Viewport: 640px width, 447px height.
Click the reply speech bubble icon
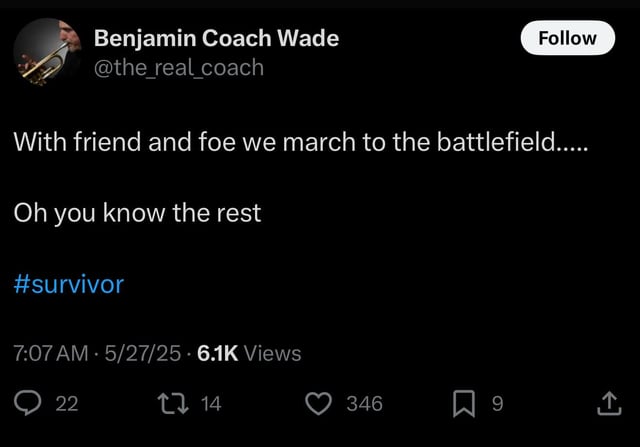[x=26, y=403]
